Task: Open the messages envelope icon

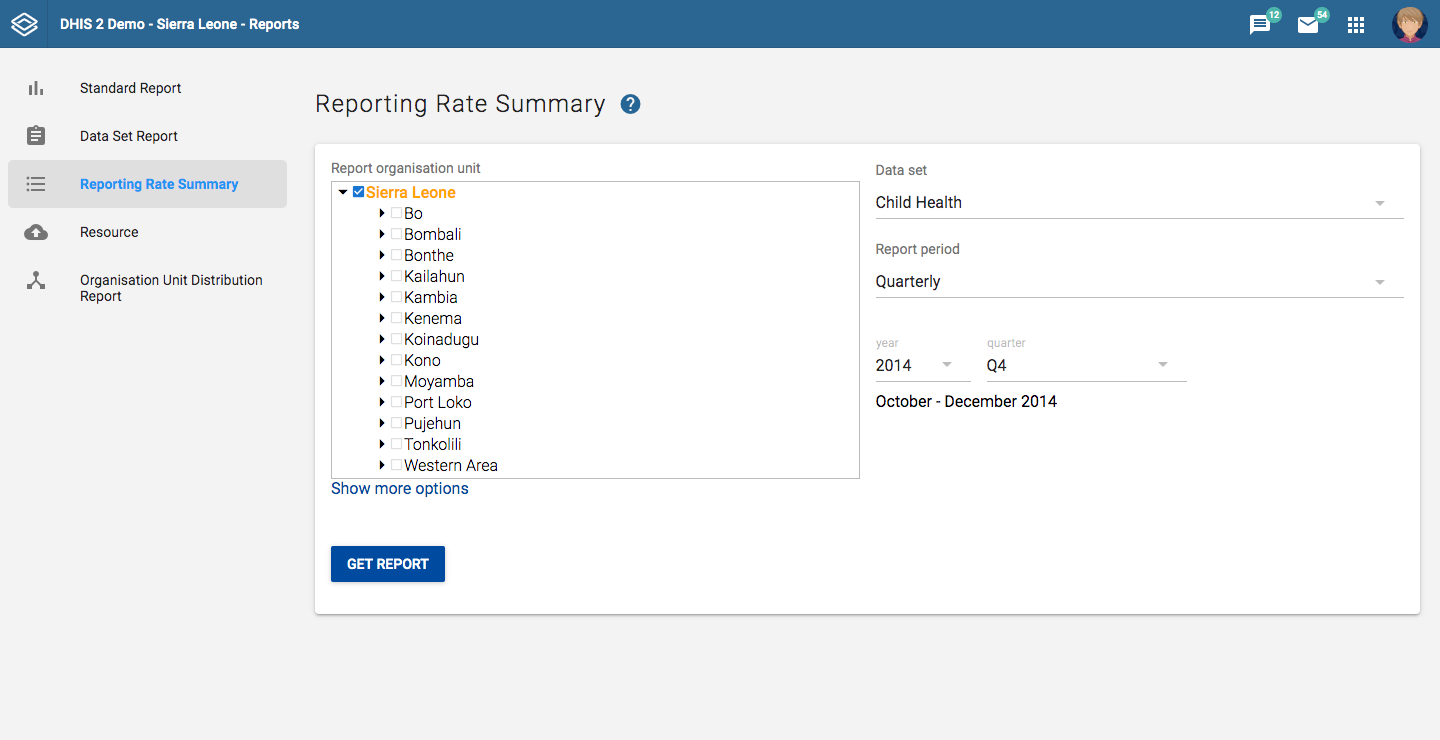Action: 1308,25
